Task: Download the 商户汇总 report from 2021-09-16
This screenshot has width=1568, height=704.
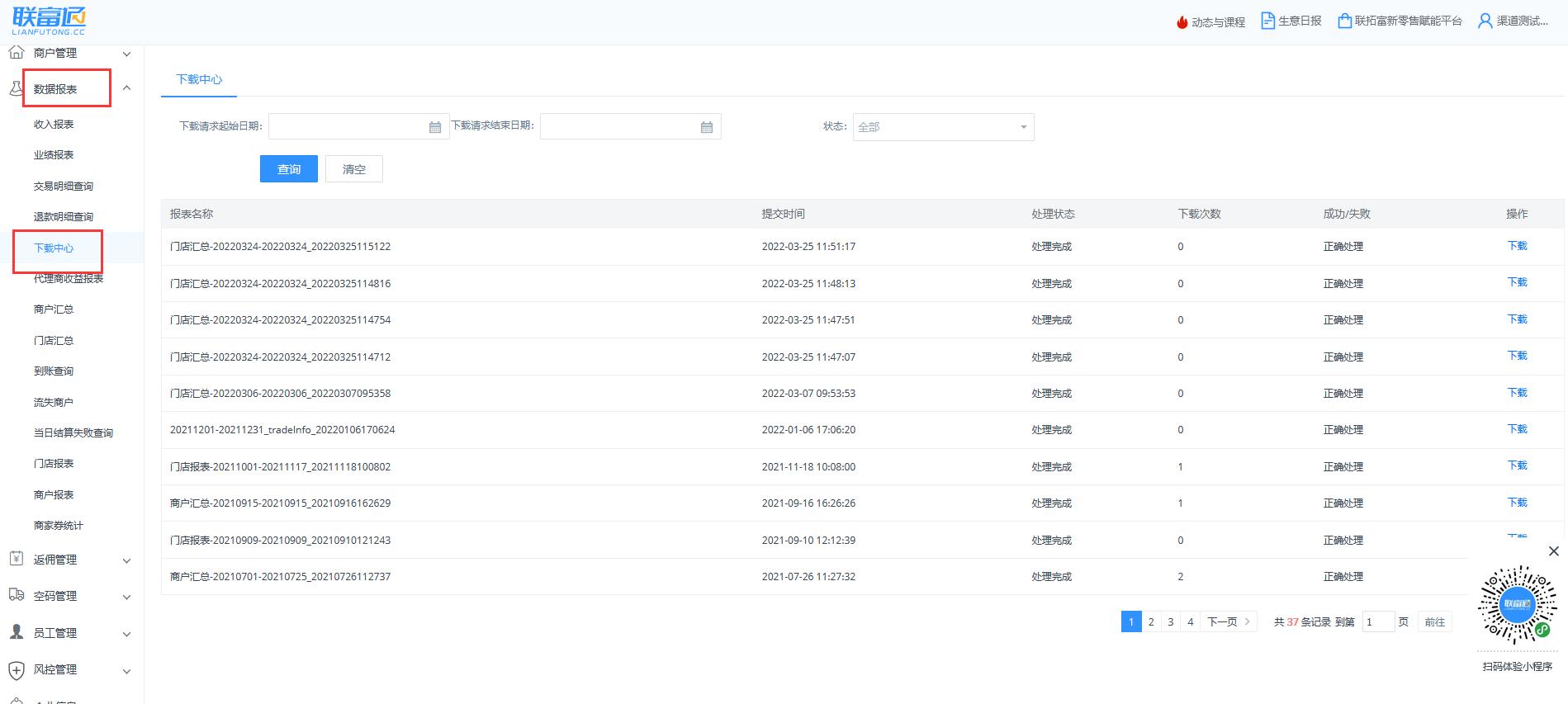Action: (x=1518, y=502)
